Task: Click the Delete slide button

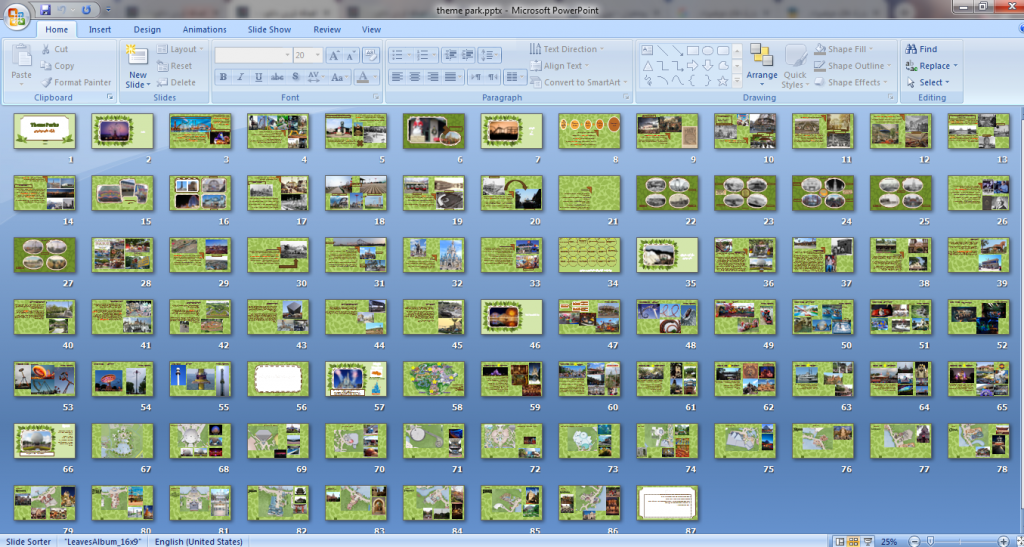Action: tap(176, 82)
